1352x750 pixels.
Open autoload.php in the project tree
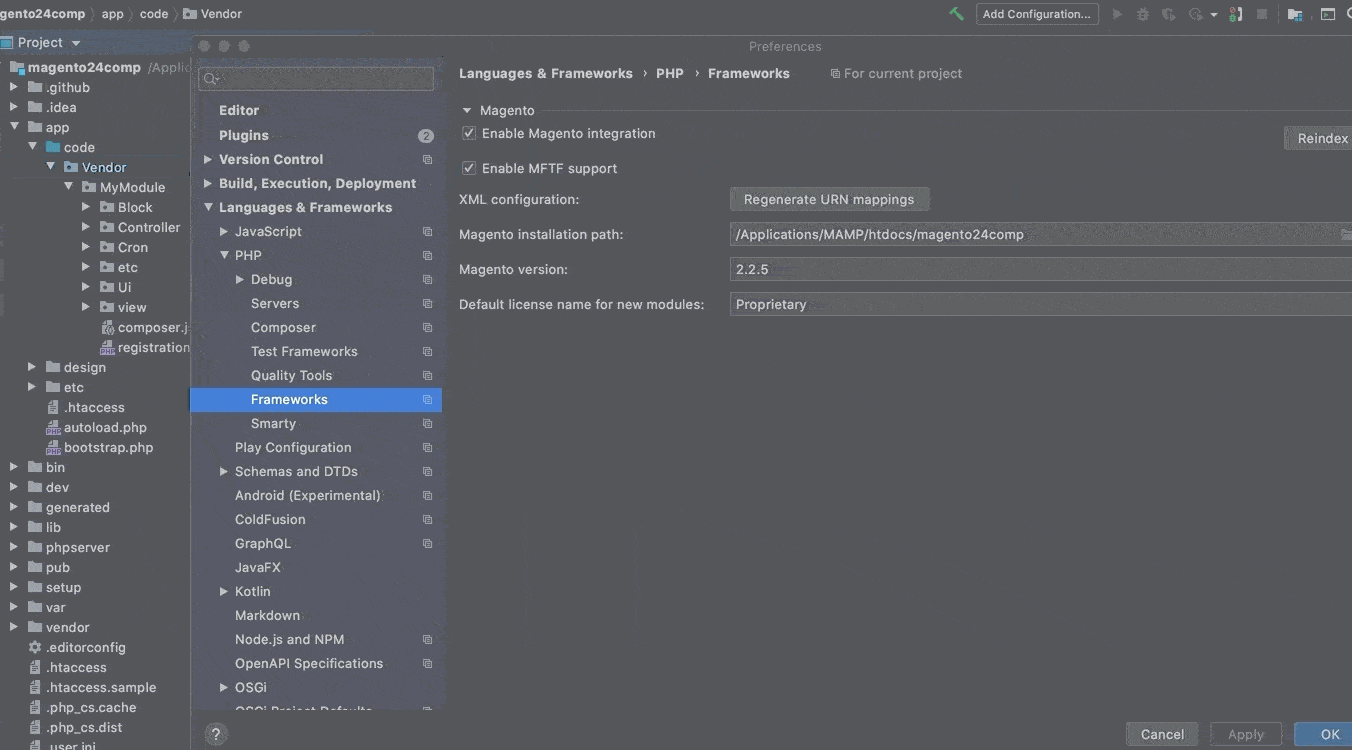(105, 427)
